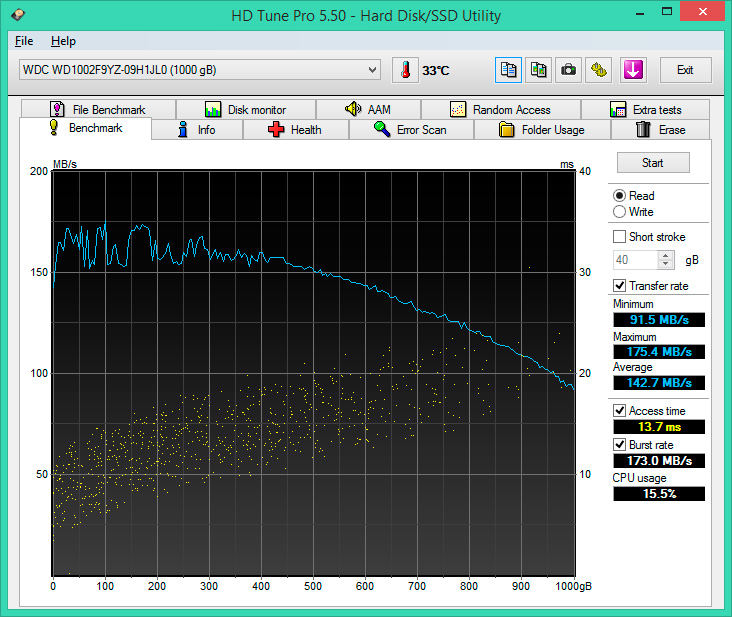The image size is (732, 617).
Task: Open the File menu
Action: click(24, 41)
